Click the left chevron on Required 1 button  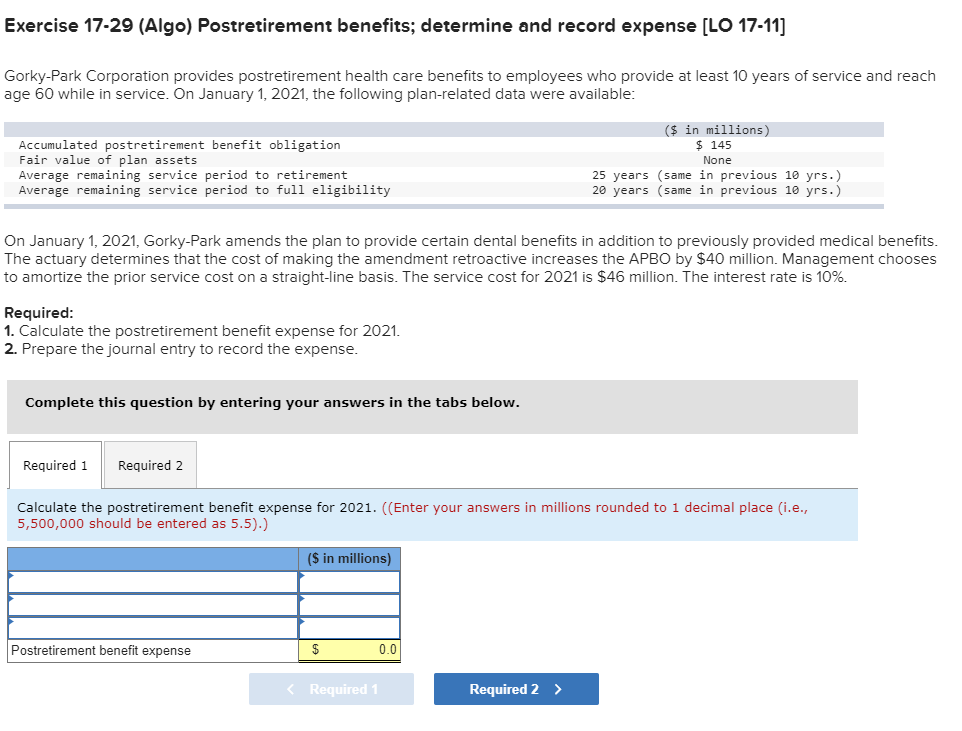[x=291, y=689]
